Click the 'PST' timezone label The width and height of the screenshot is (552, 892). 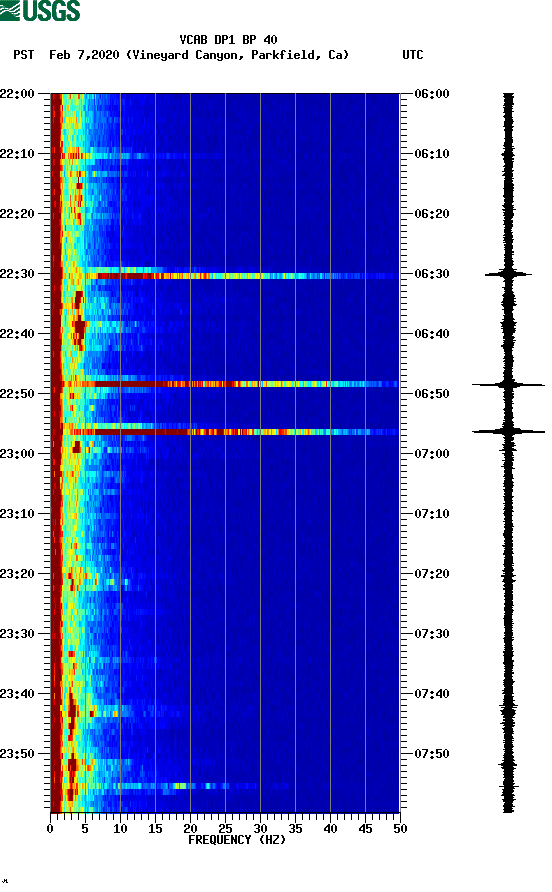tap(23, 55)
